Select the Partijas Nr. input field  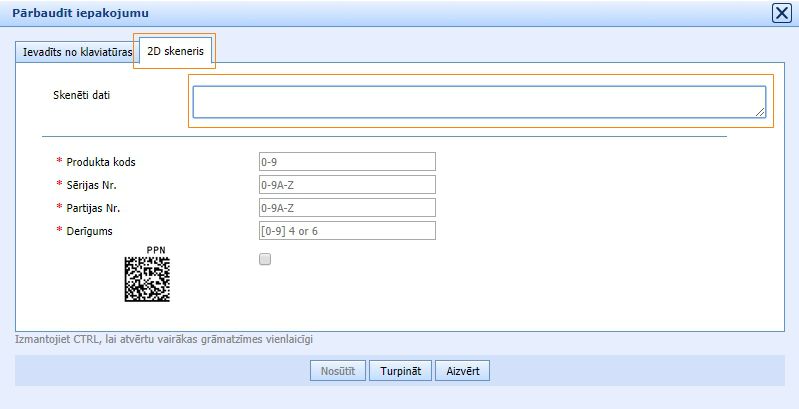tap(346, 208)
